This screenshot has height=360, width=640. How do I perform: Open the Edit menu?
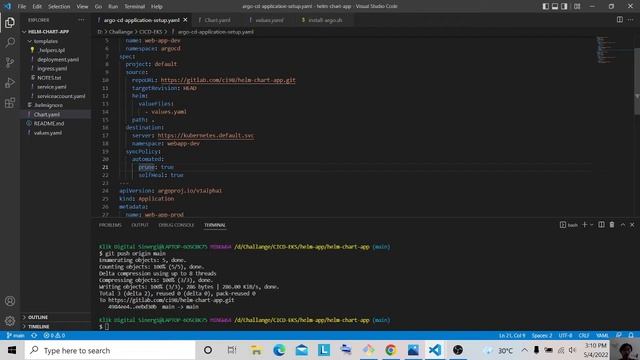pos(37,6)
